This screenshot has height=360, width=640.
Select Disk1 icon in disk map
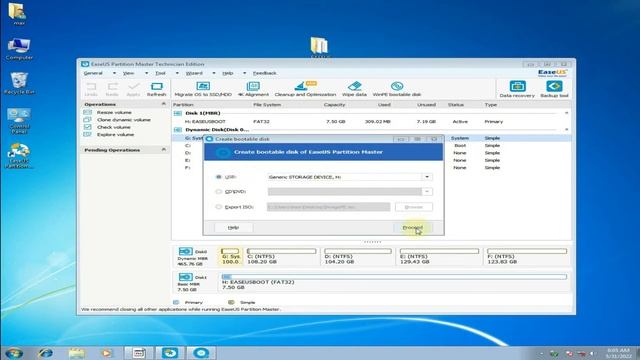coord(186,277)
